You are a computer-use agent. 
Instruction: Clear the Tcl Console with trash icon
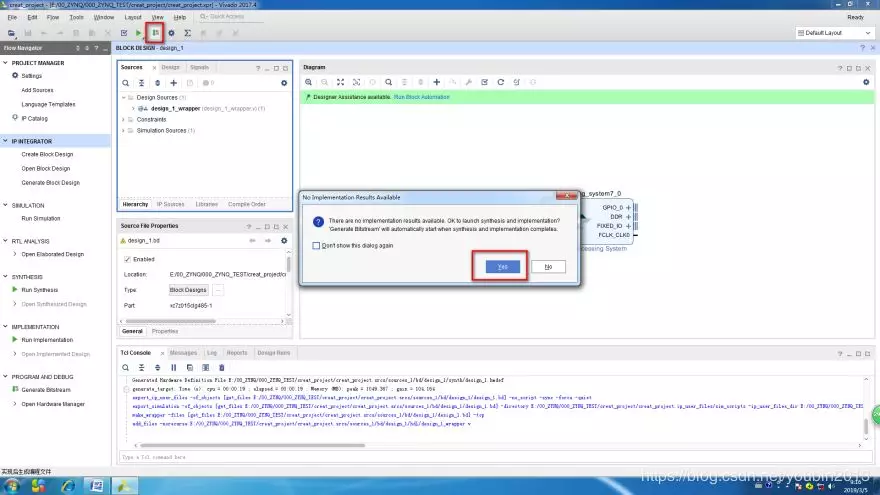click(x=222, y=368)
